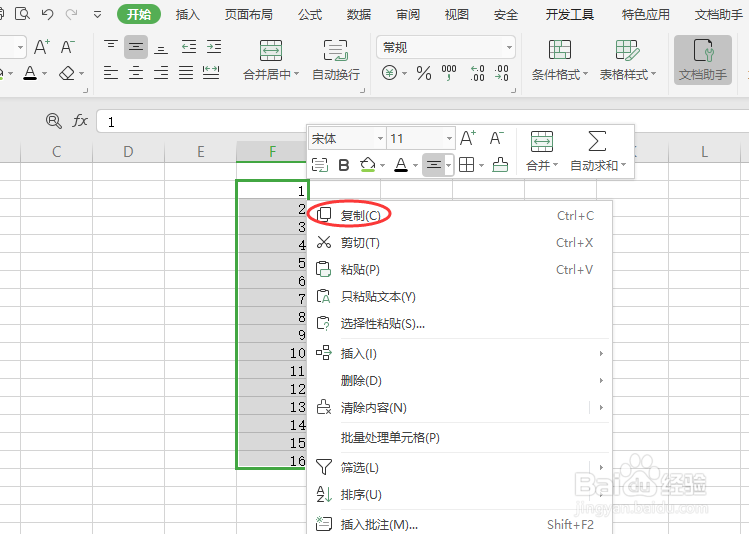
Task: Open 表格样式 table style menu
Action: pos(628,61)
